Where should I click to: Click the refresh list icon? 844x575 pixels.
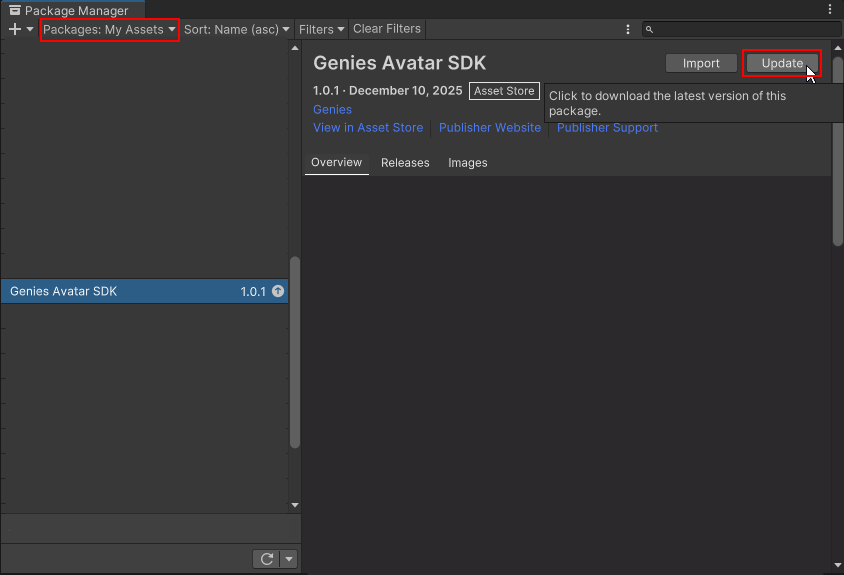(x=266, y=559)
